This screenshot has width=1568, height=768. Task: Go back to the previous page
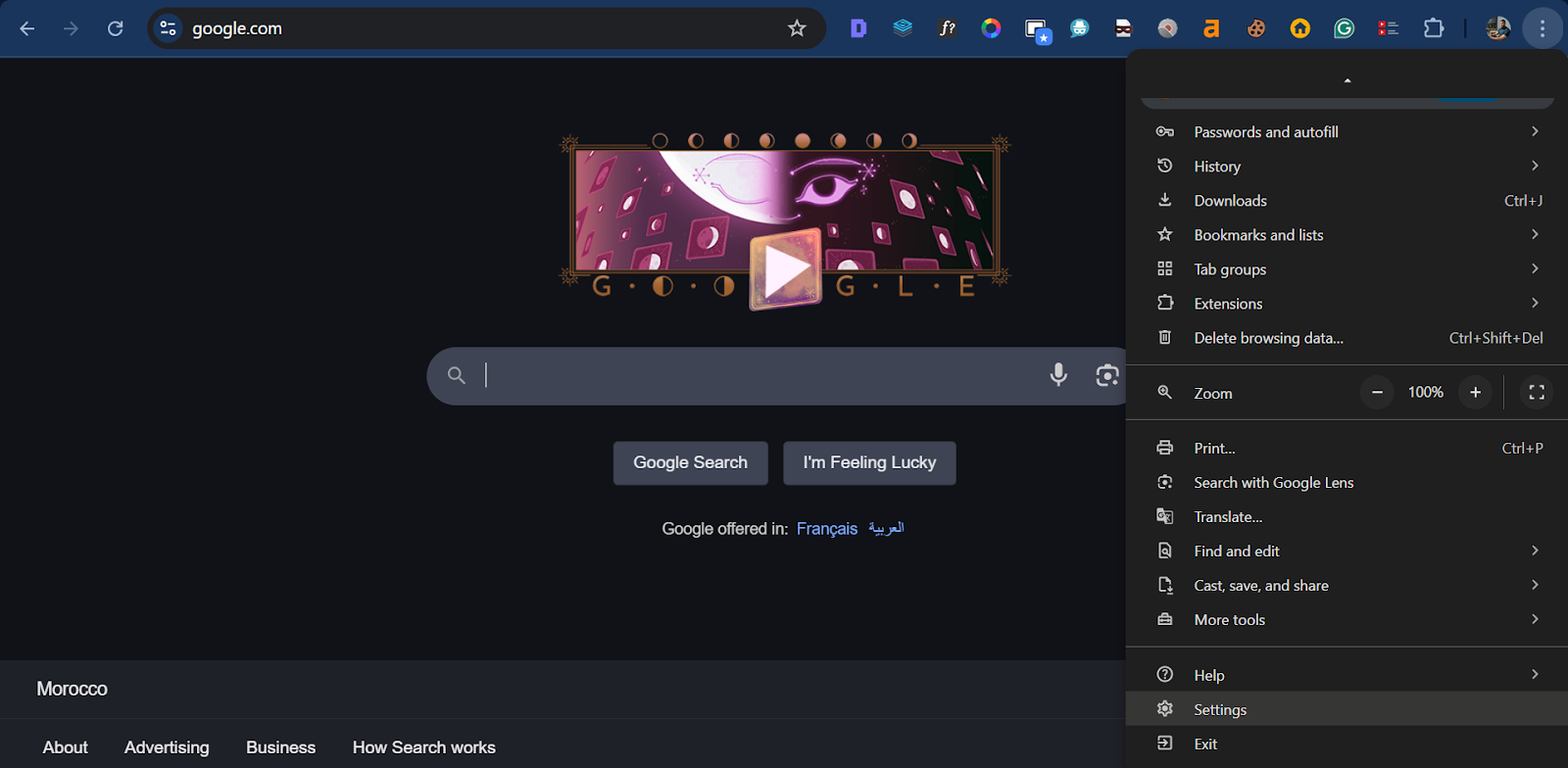(x=27, y=28)
